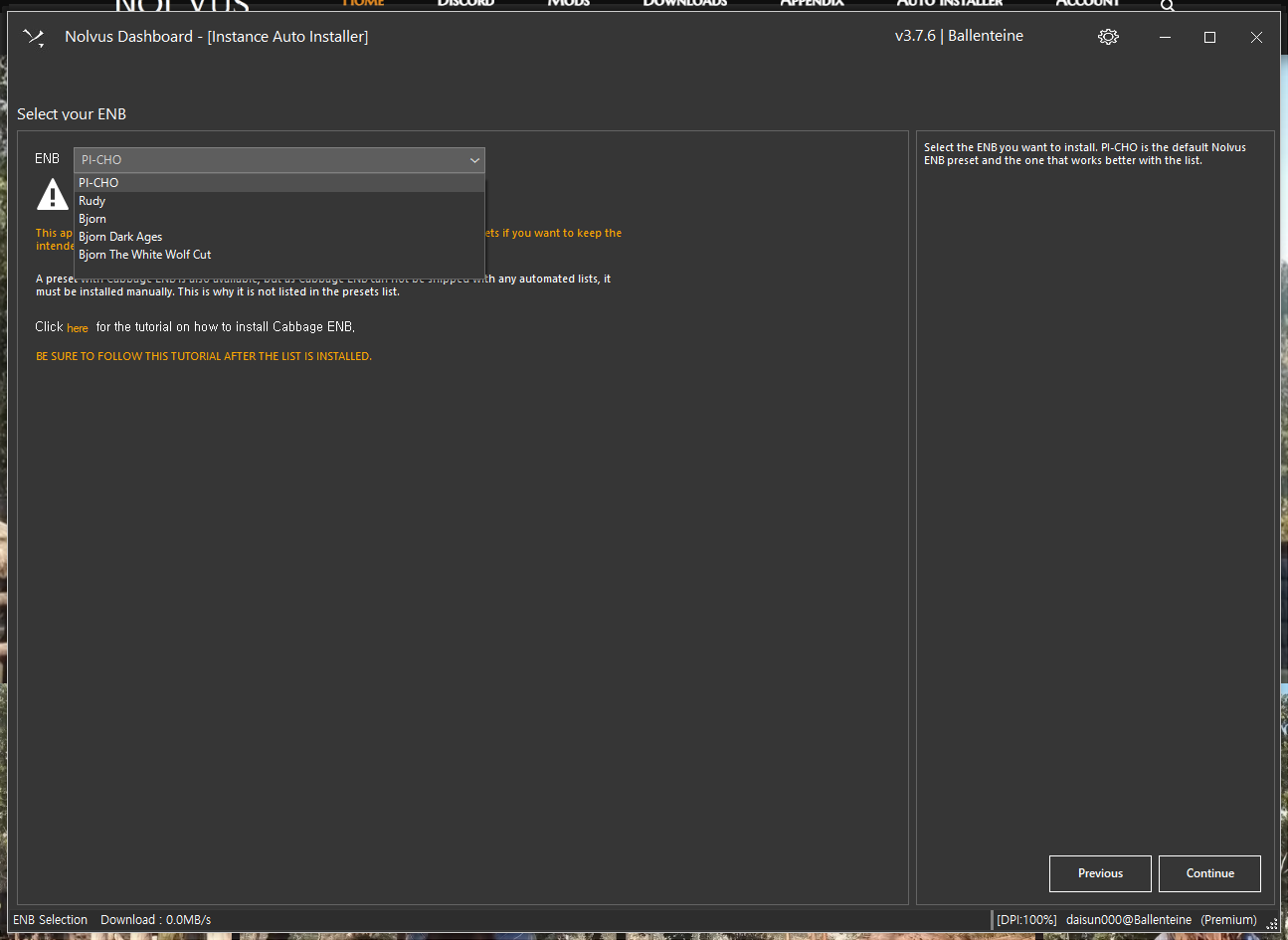This screenshot has width=1288, height=940.
Task: Click the 'Select your ENB' heading
Action: (72, 114)
